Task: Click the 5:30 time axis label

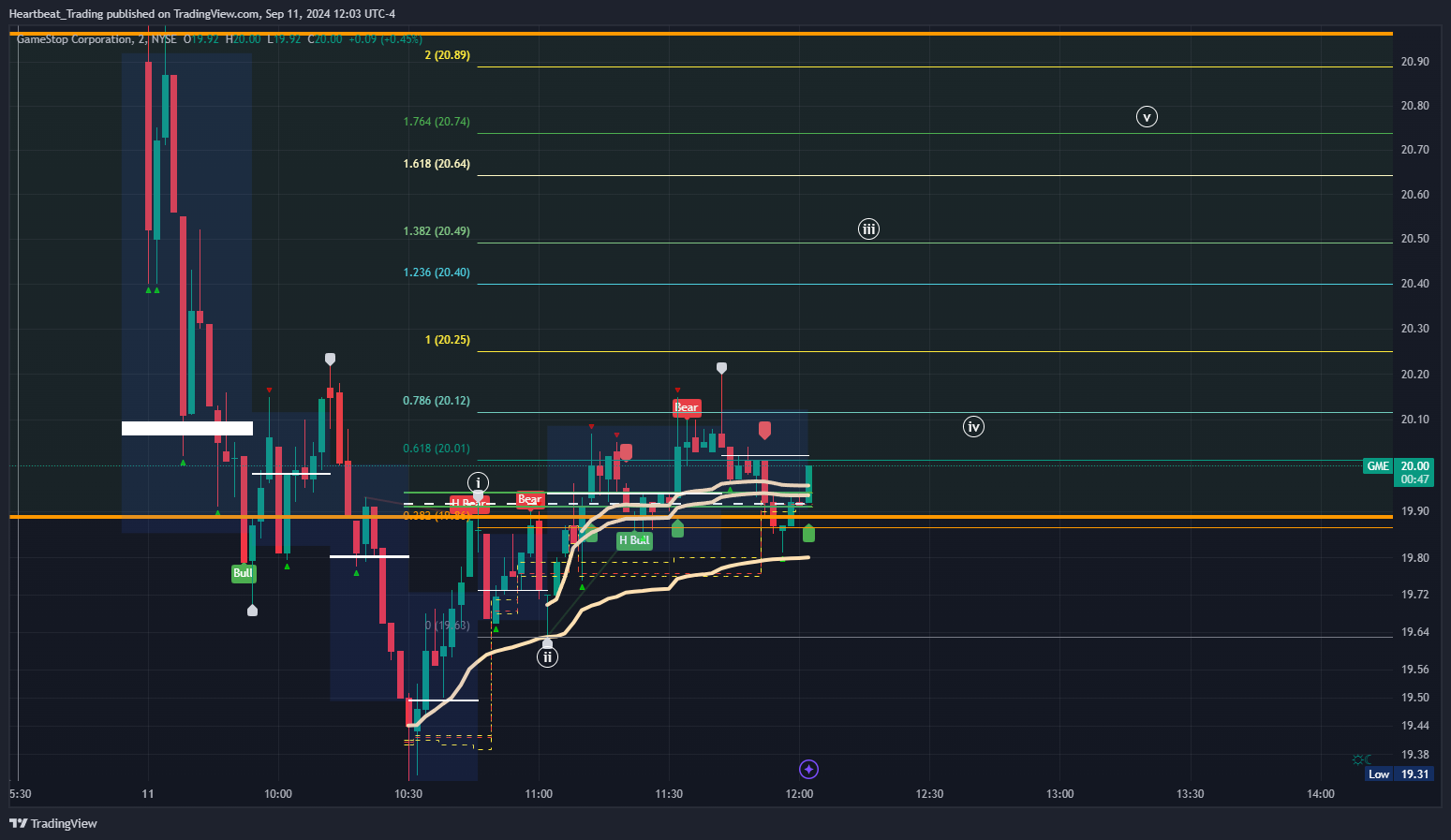Action: point(20,794)
